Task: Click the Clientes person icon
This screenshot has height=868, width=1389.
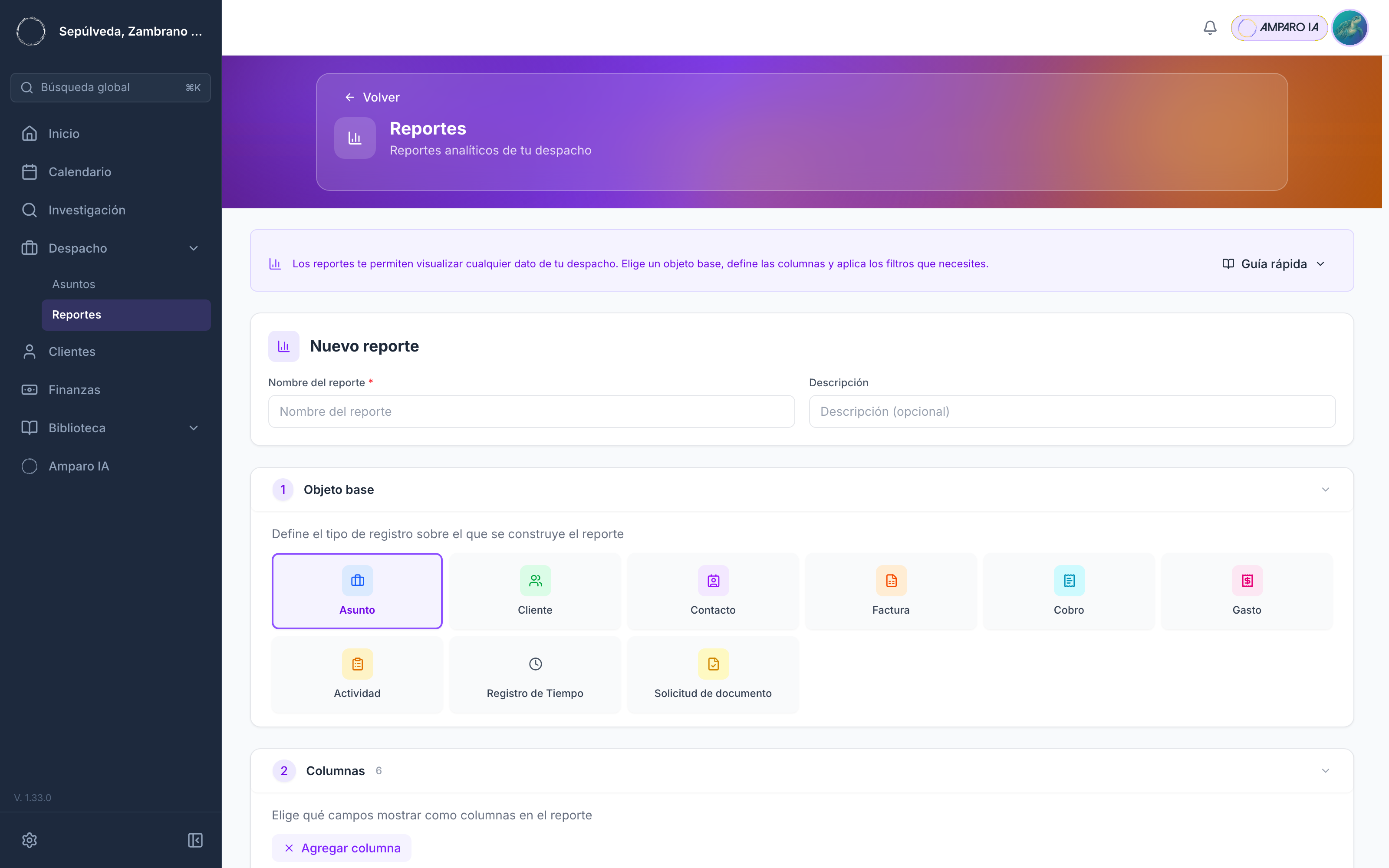Action: (x=29, y=352)
